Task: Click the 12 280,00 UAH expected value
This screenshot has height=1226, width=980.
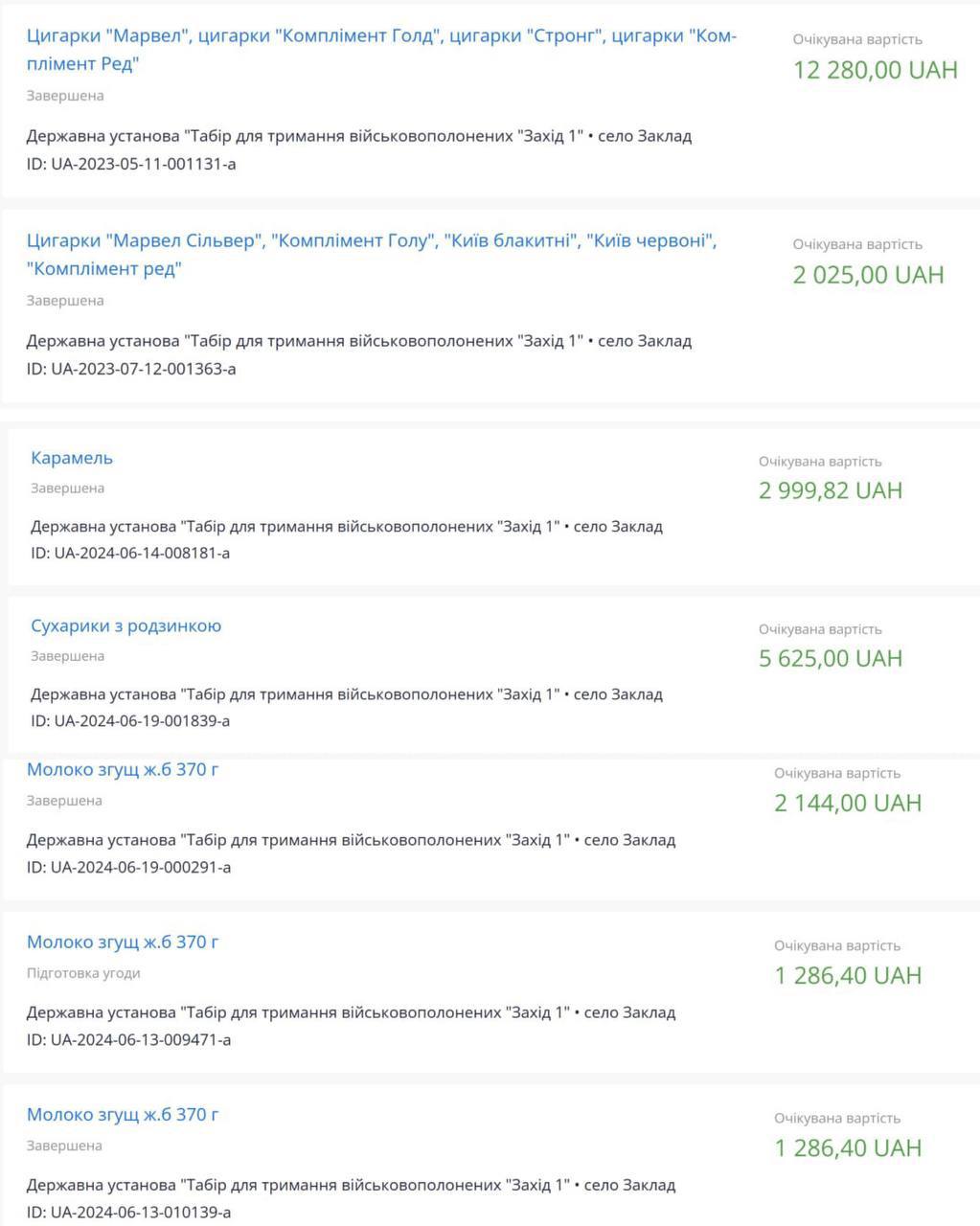Action: [875, 70]
